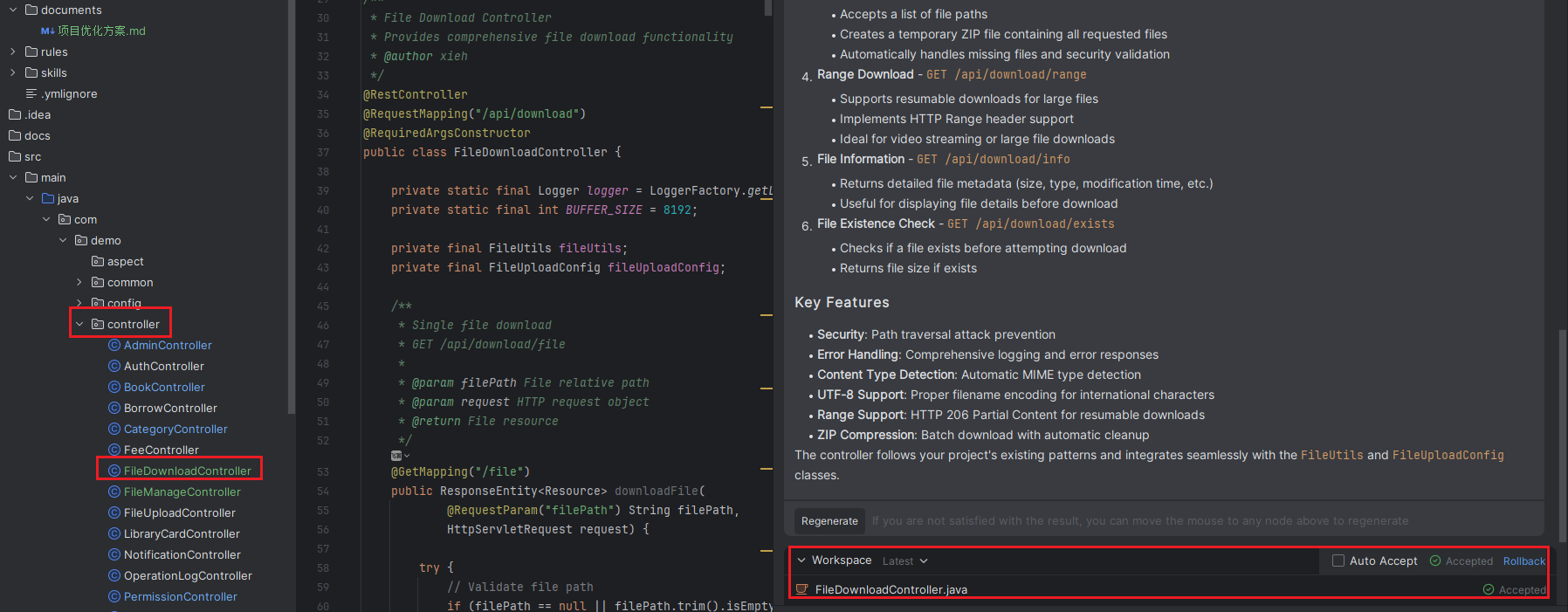1568x612 pixels.
Task: Click the BookController class icon
Action: (x=114, y=387)
